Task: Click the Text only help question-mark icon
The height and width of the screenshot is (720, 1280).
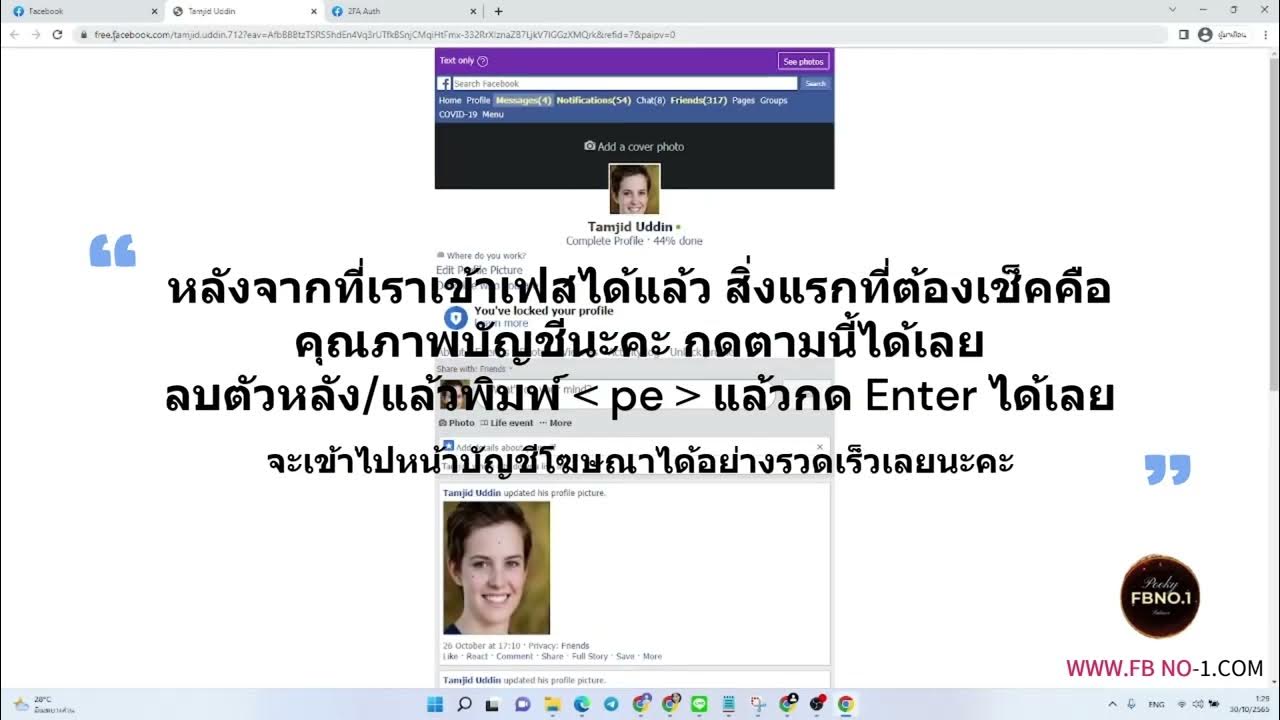Action: (x=483, y=61)
